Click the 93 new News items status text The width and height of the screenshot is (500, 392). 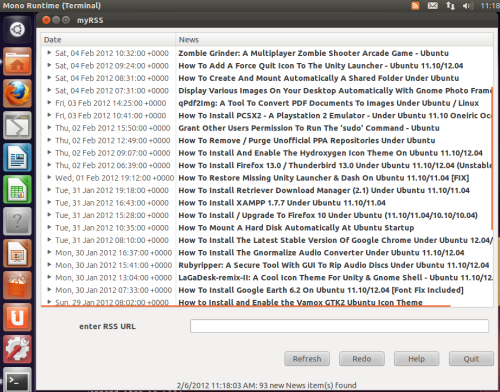click(x=267, y=385)
